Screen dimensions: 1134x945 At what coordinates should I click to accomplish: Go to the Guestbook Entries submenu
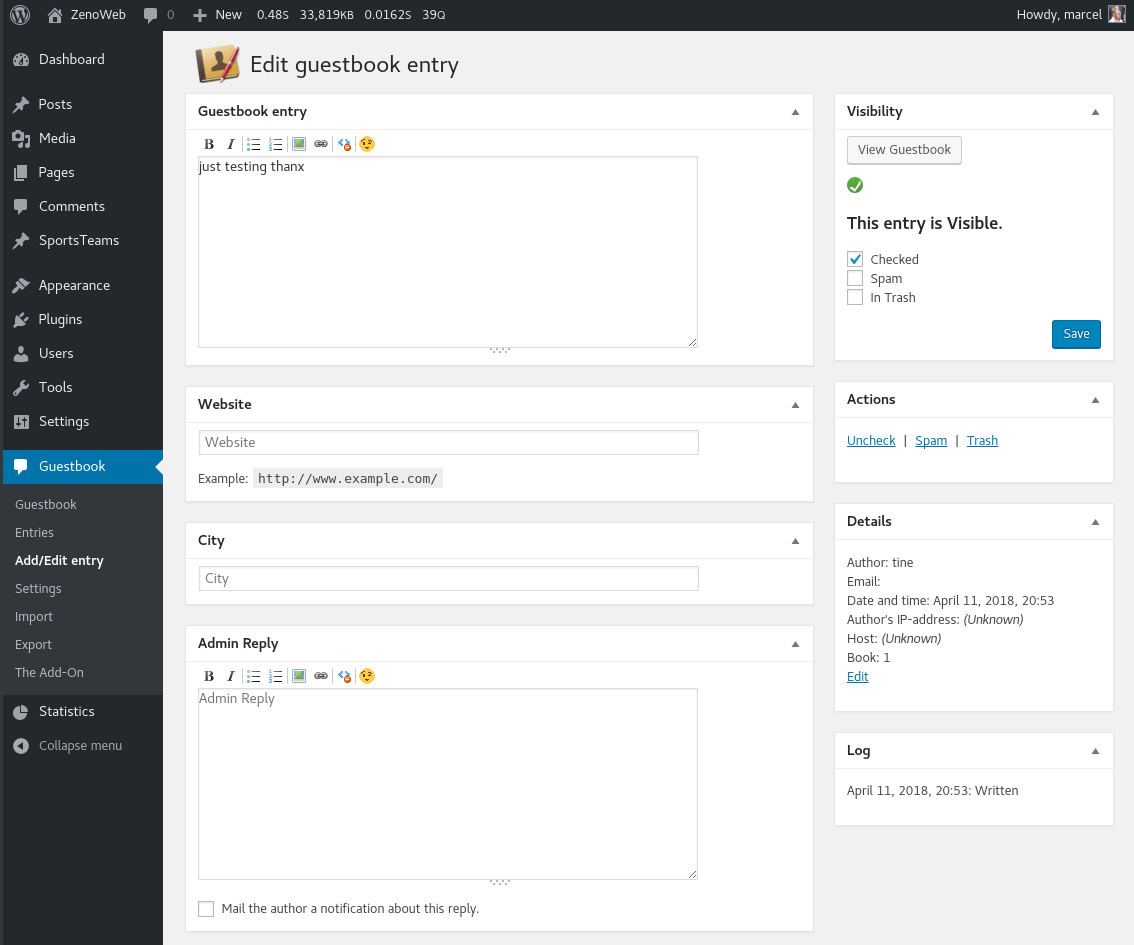[x=34, y=533]
